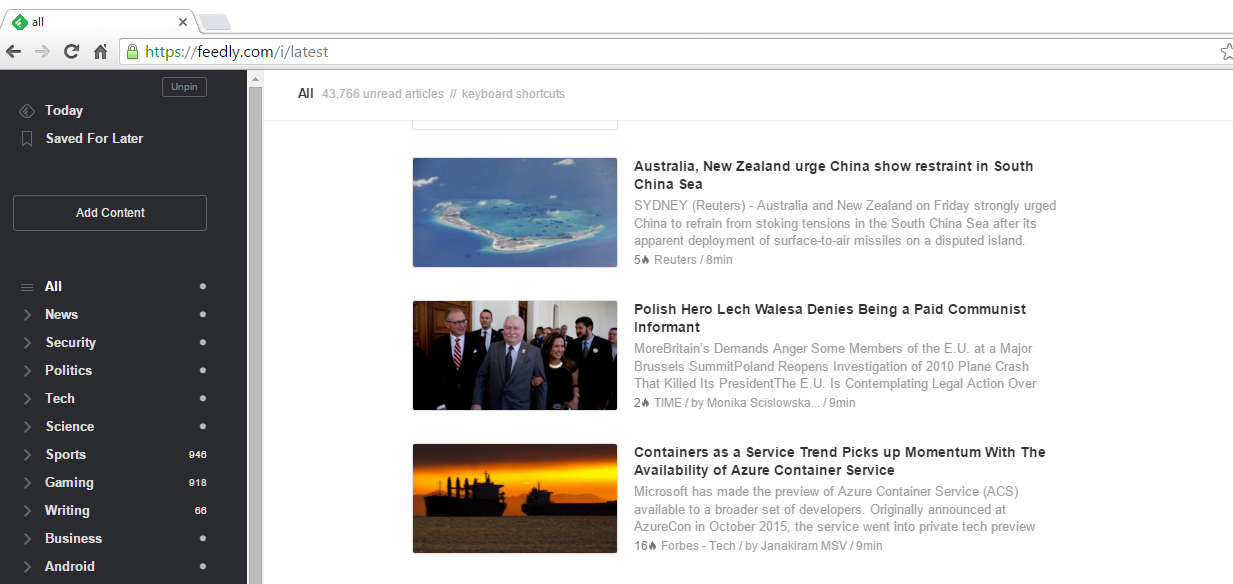This screenshot has height=584, width=1233.
Task: Open the Android category
Action: tap(70, 567)
